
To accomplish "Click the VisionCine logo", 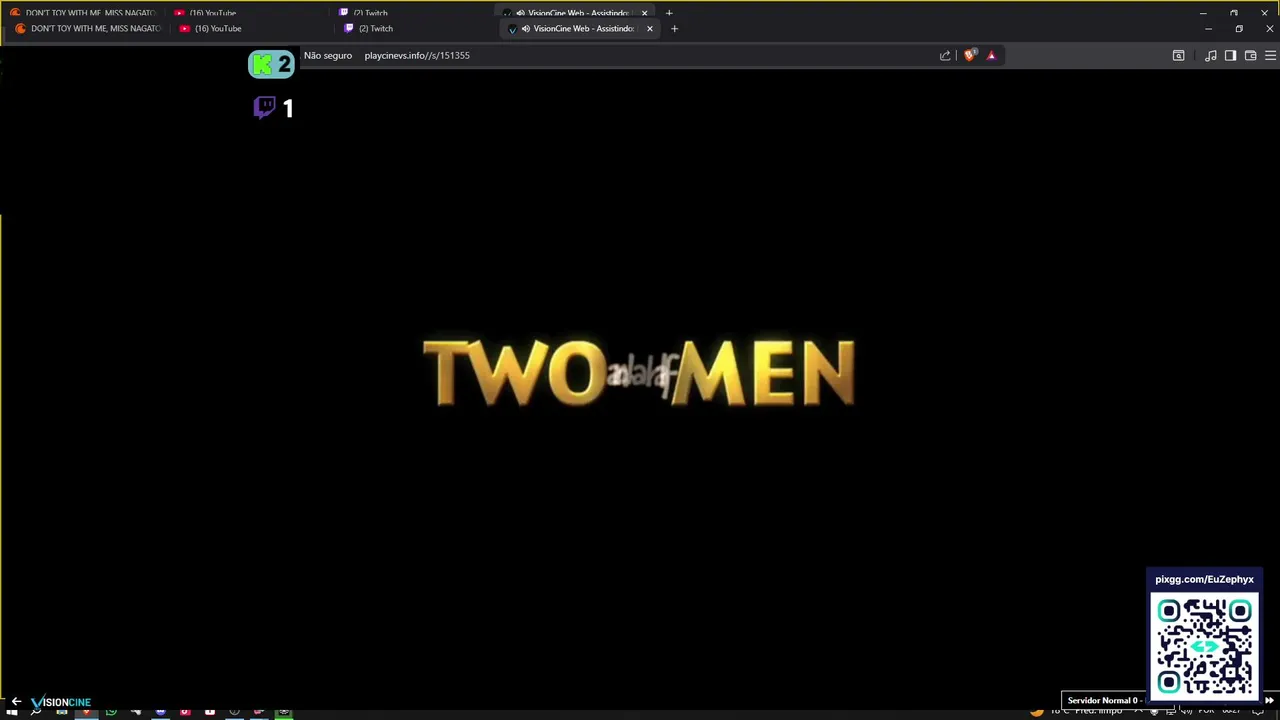I will pyautogui.click(x=61, y=702).
